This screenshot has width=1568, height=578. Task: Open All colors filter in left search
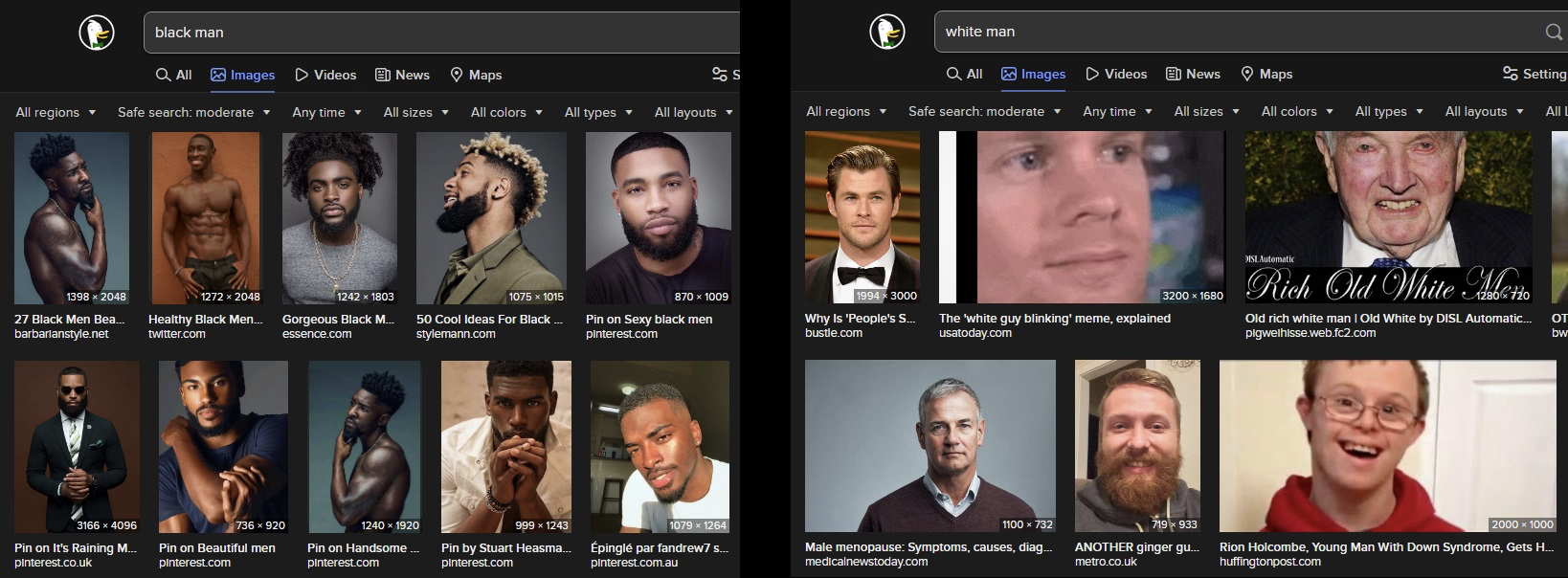pyautogui.click(x=506, y=112)
